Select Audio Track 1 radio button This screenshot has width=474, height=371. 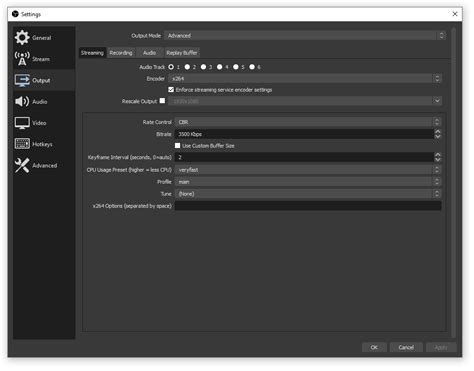(171, 67)
